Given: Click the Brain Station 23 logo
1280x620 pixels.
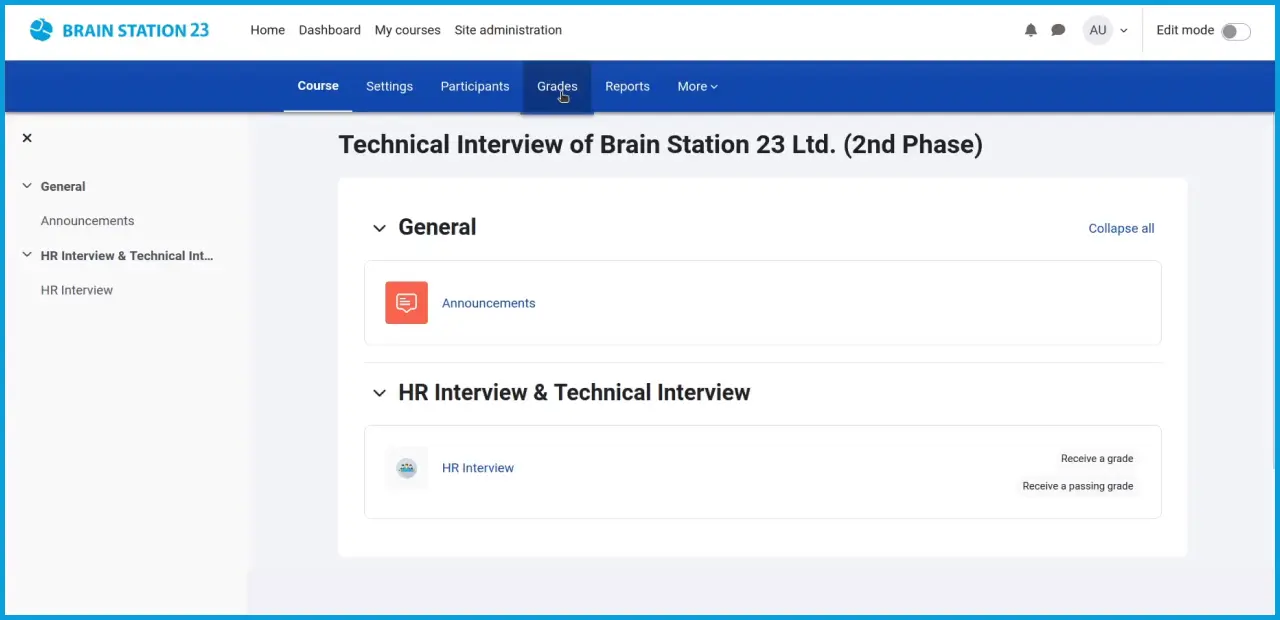Looking at the screenshot, I should 119,30.
